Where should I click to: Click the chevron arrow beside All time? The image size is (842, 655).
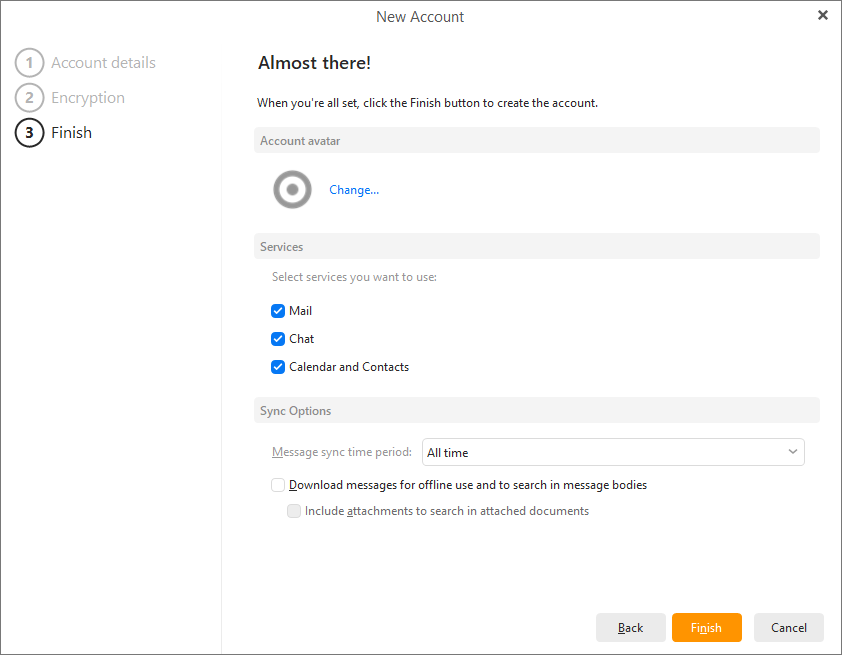pos(793,452)
